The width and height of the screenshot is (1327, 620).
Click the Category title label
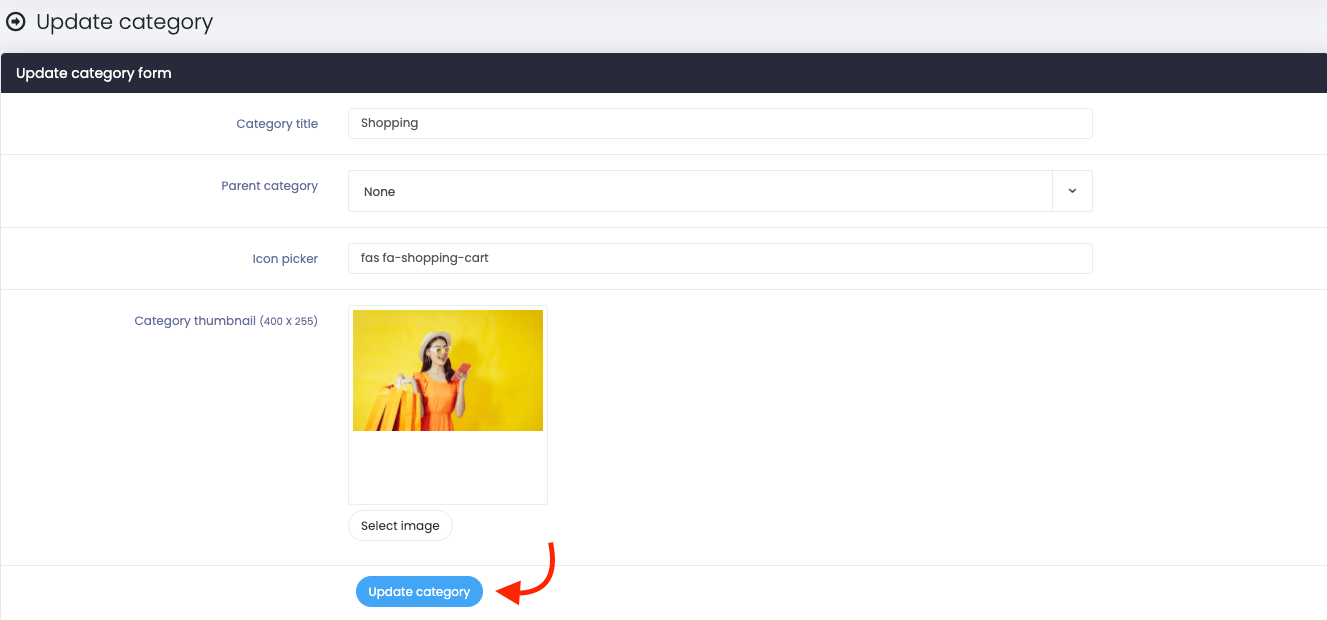tap(277, 124)
